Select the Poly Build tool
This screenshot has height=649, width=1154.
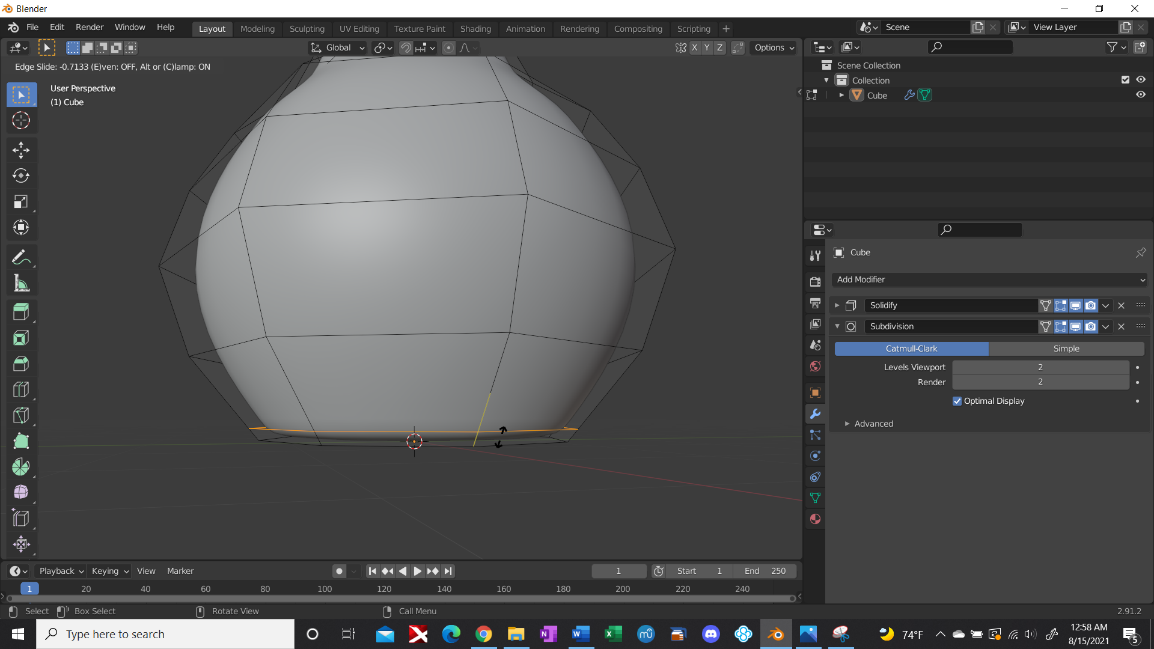click(21, 441)
